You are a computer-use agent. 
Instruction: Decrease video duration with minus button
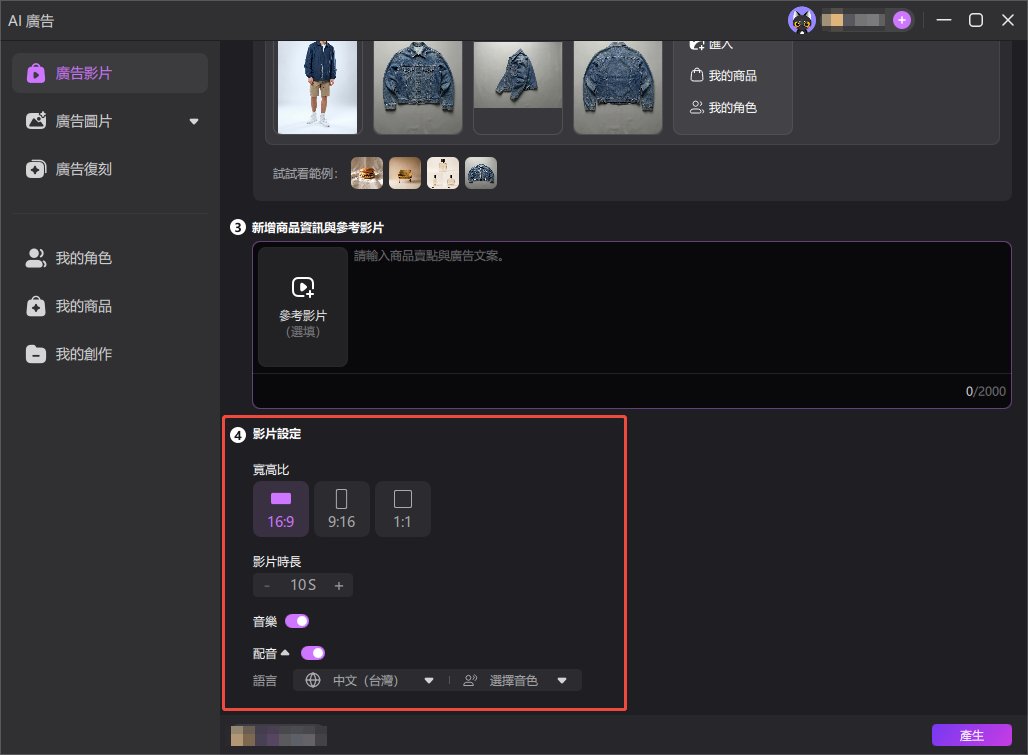coord(267,585)
